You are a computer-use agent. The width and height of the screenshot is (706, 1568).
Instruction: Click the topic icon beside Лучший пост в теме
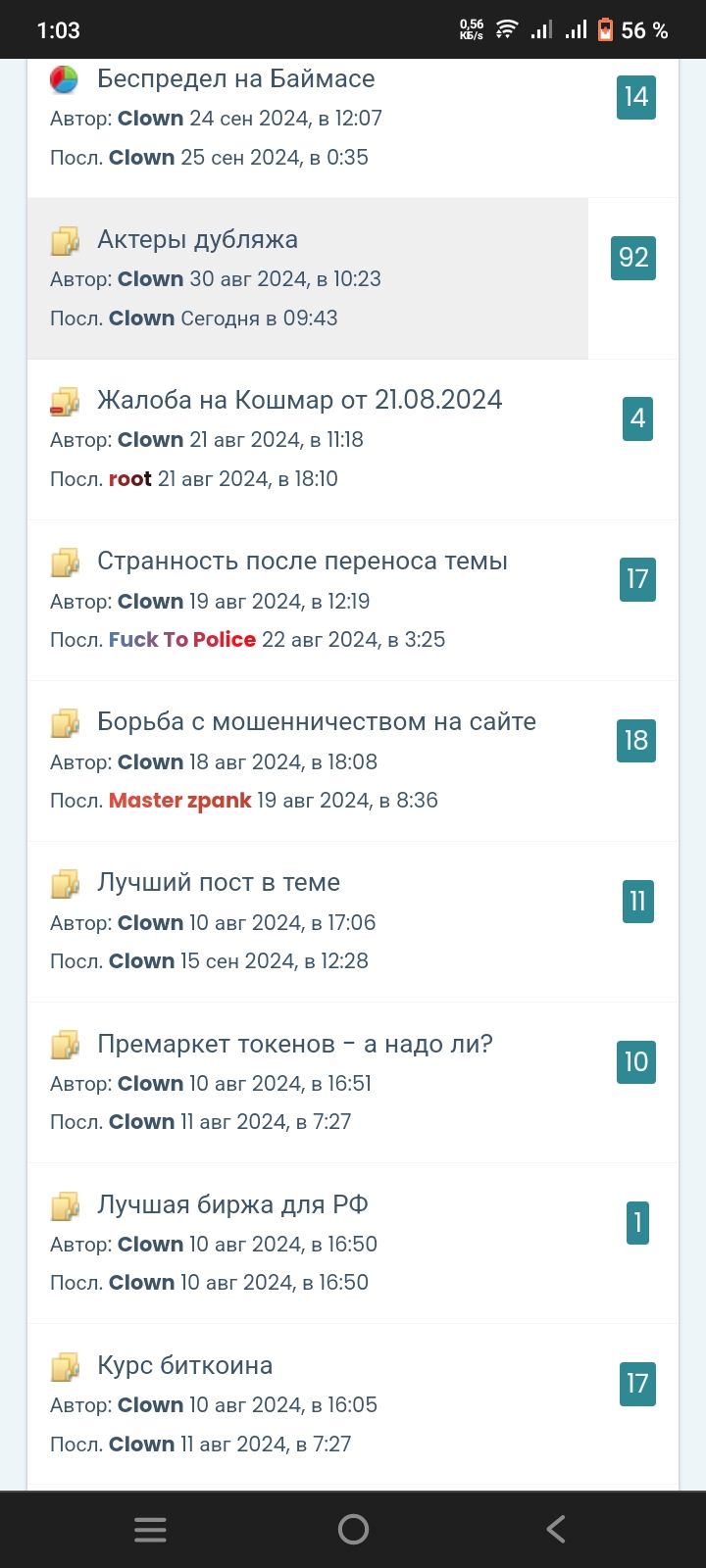pos(65,883)
